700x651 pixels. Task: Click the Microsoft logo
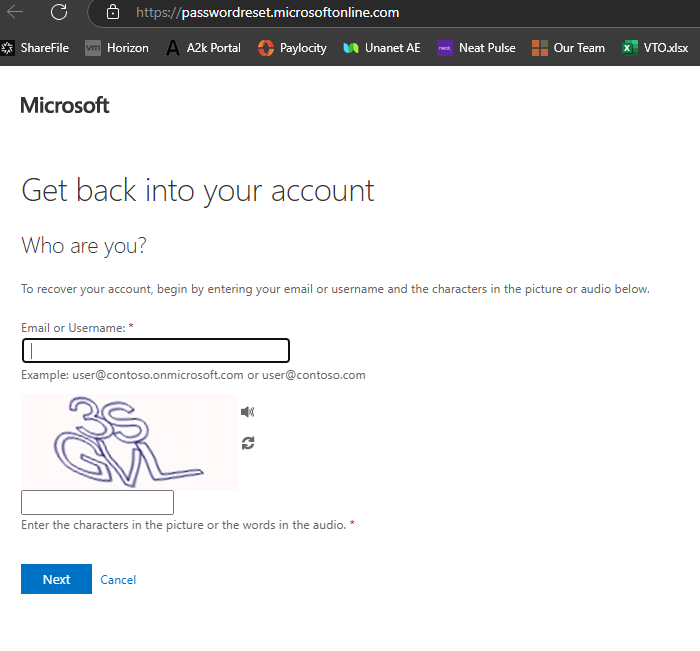(65, 105)
